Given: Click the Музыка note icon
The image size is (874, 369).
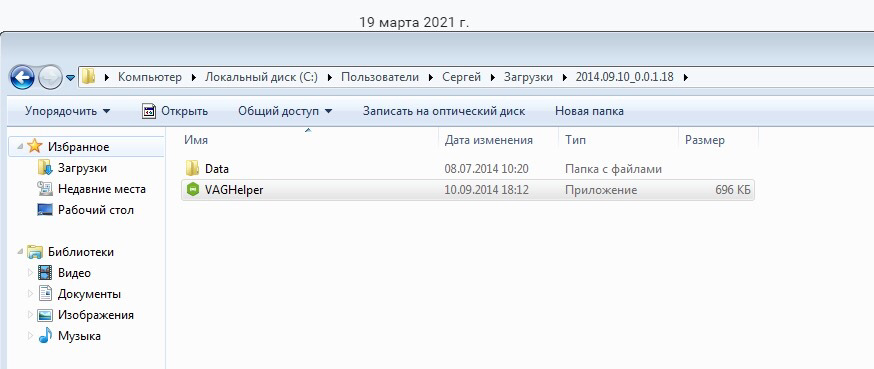Looking at the screenshot, I should 45,336.
